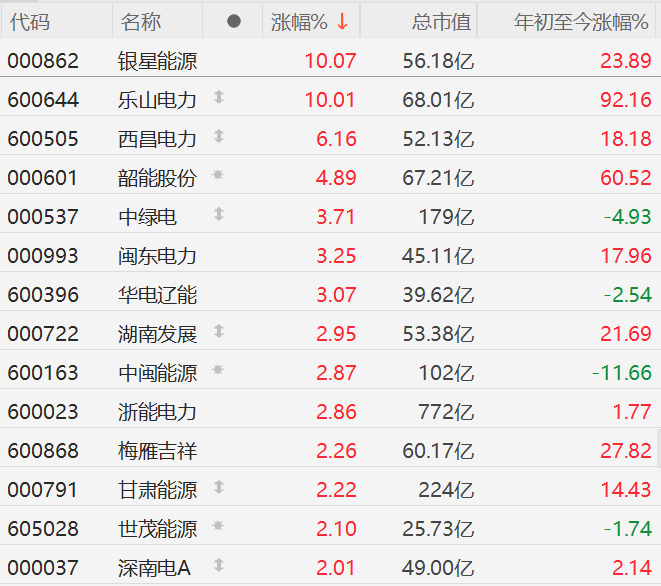661x586 pixels.
Task: Click the 27.82 year-to-date value
Action: point(626,451)
